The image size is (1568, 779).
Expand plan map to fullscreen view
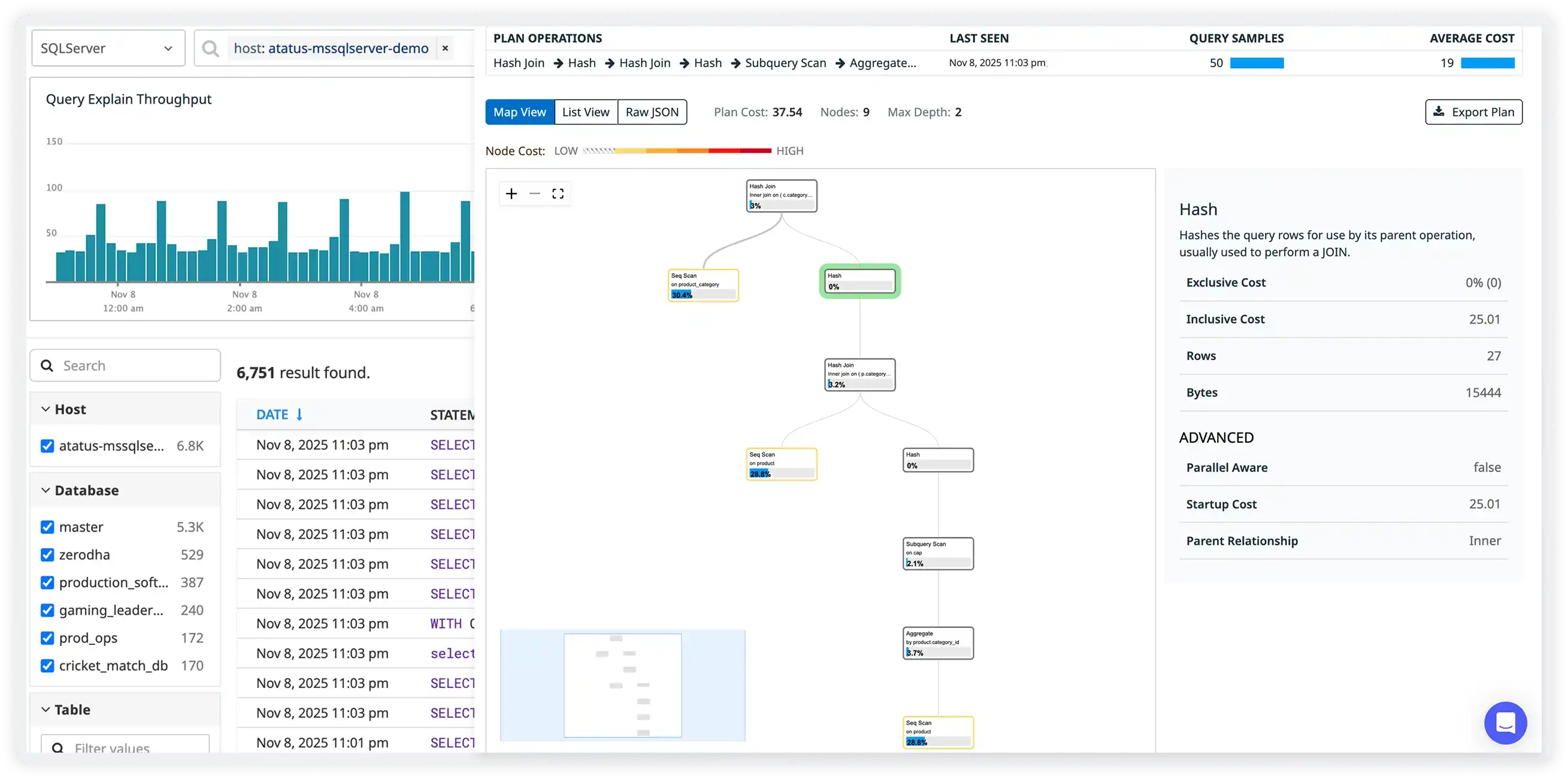point(558,193)
